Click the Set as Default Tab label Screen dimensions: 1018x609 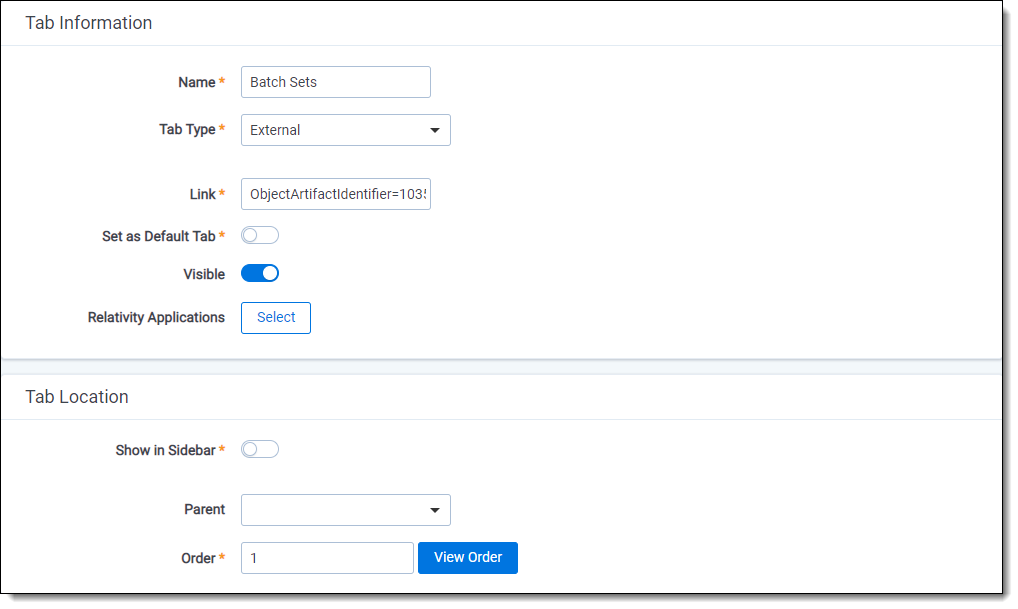point(158,237)
